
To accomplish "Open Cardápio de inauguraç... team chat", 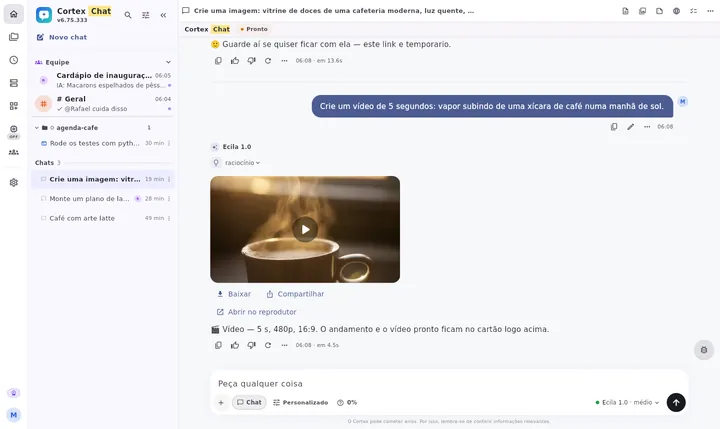I will 103,80.
